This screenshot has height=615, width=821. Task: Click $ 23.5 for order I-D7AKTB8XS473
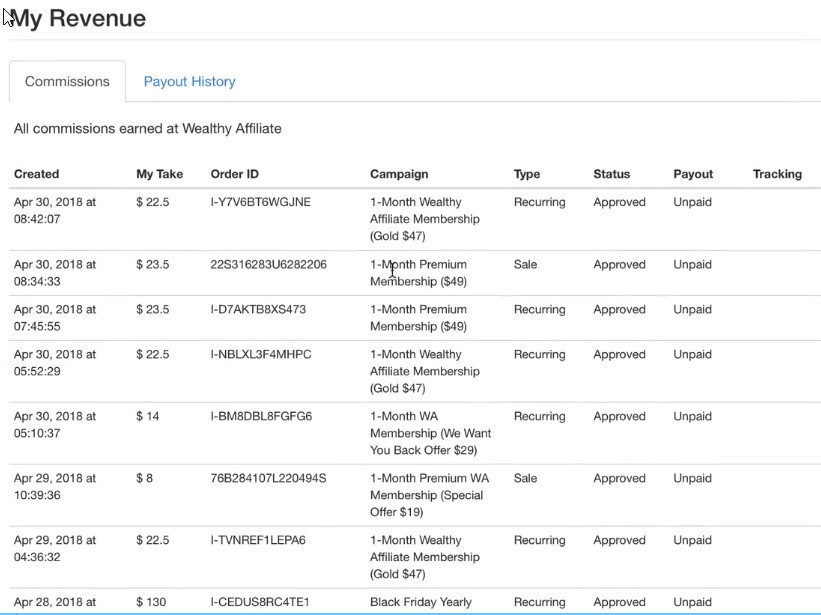153,309
